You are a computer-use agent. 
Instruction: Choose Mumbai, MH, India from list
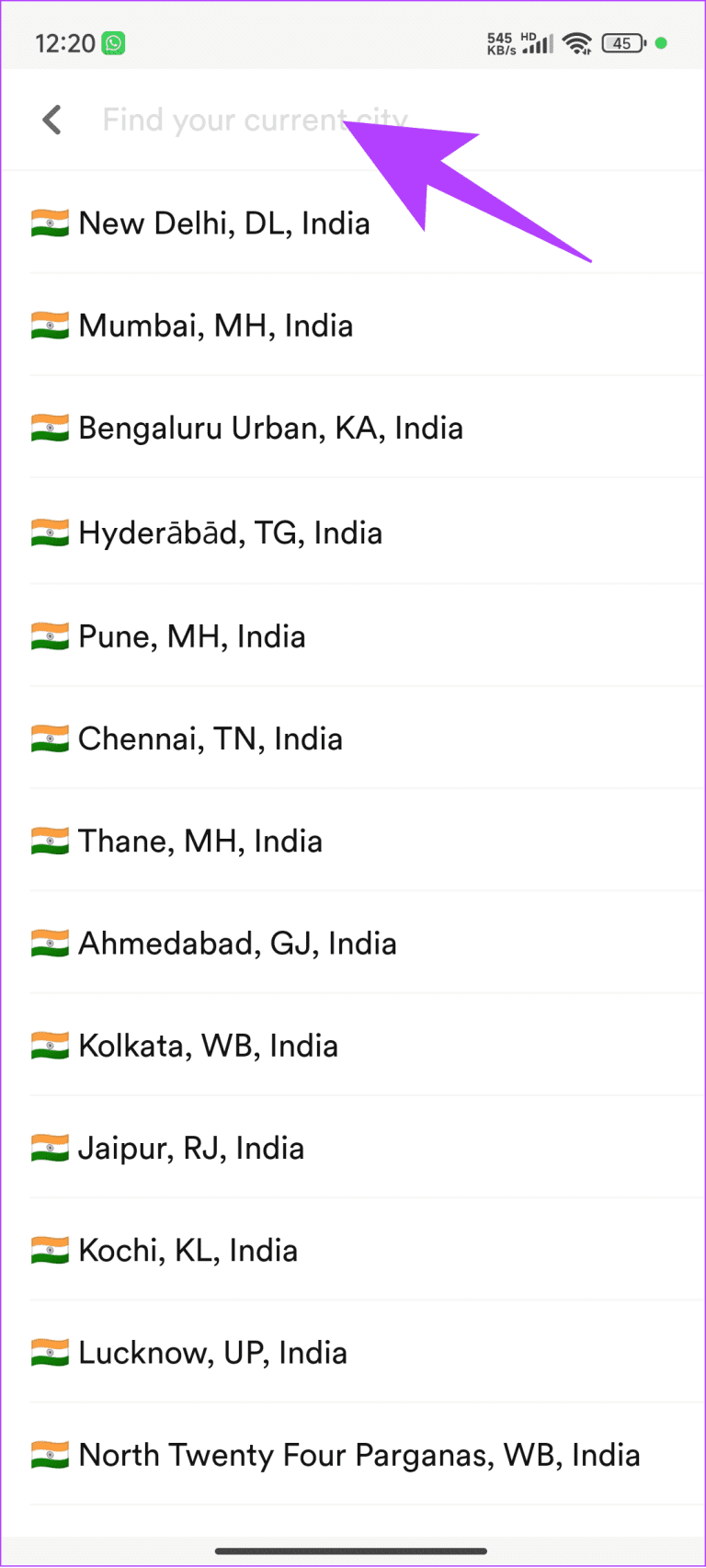[x=216, y=326]
